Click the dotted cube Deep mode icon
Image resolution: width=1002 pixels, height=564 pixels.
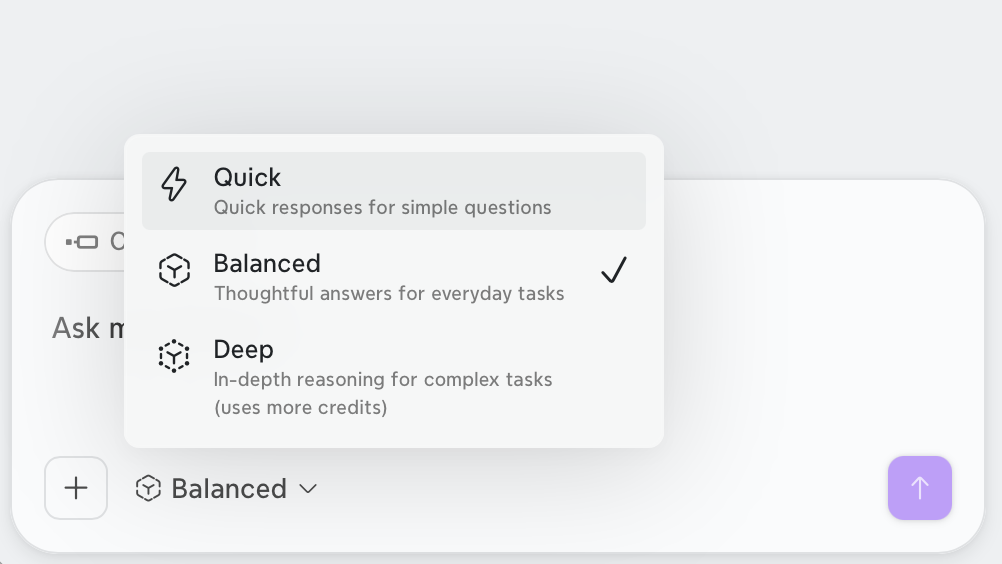174,356
